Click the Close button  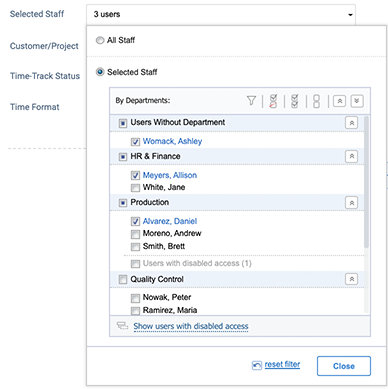pos(344,366)
